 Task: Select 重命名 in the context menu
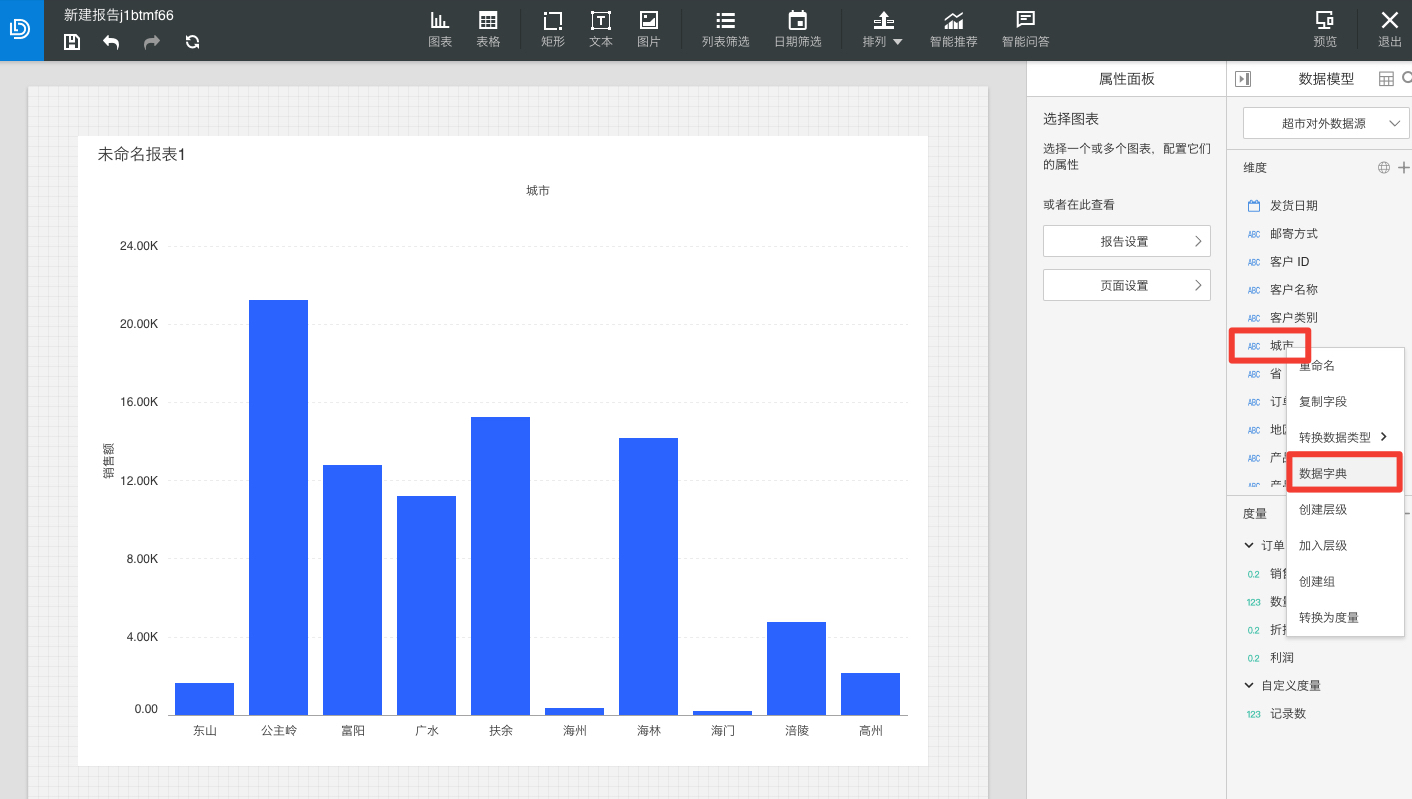click(x=1317, y=366)
